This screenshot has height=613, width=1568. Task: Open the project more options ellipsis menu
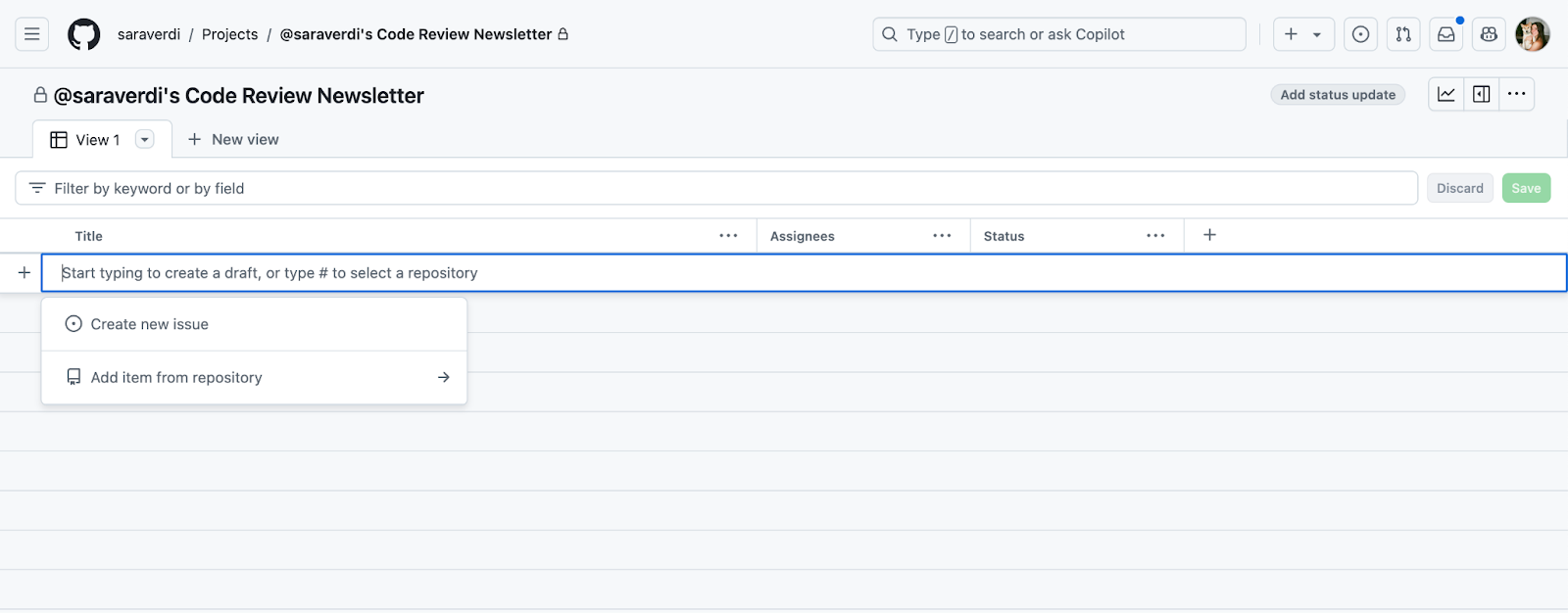tap(1517, 94)
